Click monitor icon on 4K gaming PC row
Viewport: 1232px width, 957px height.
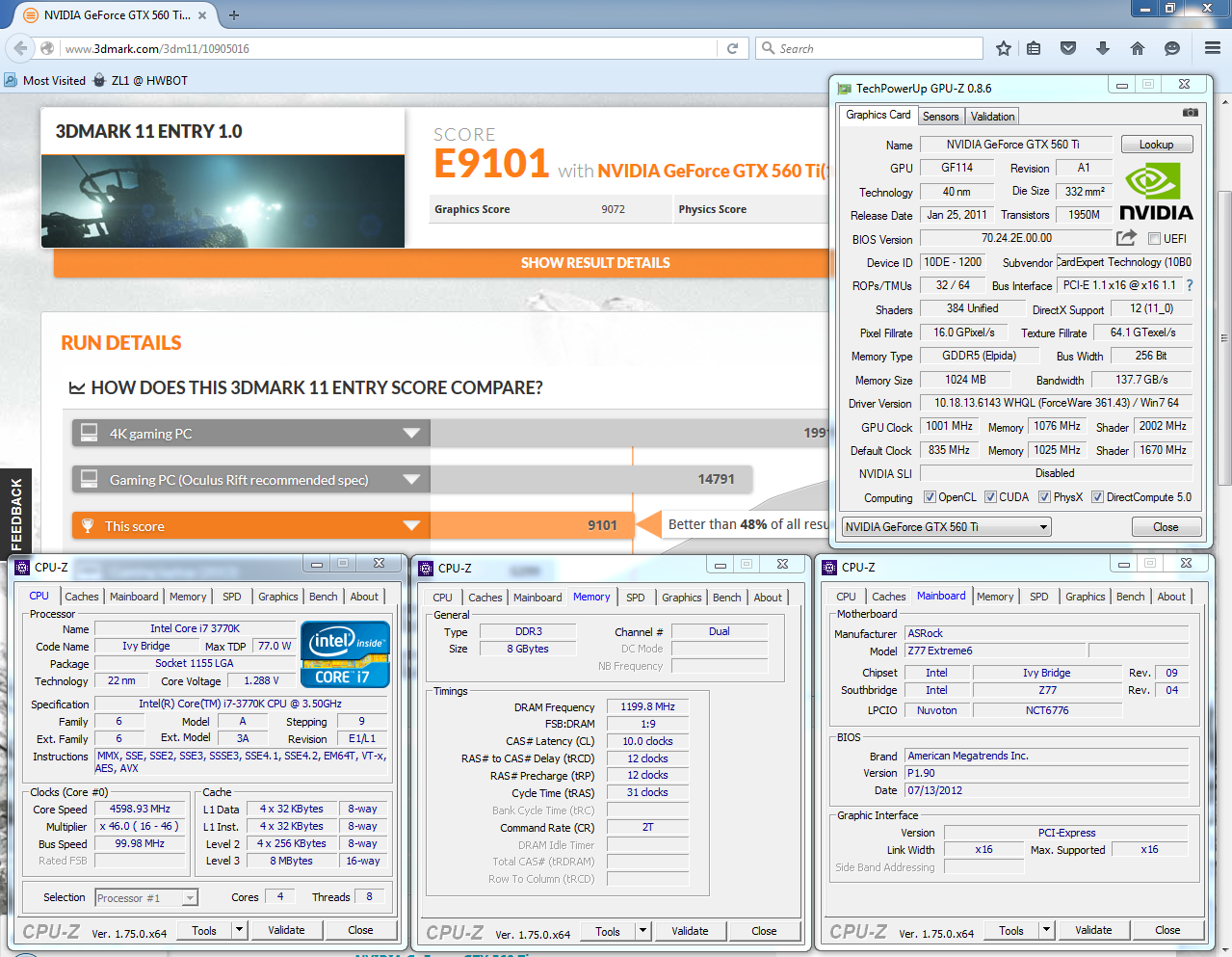coord(89,433)
